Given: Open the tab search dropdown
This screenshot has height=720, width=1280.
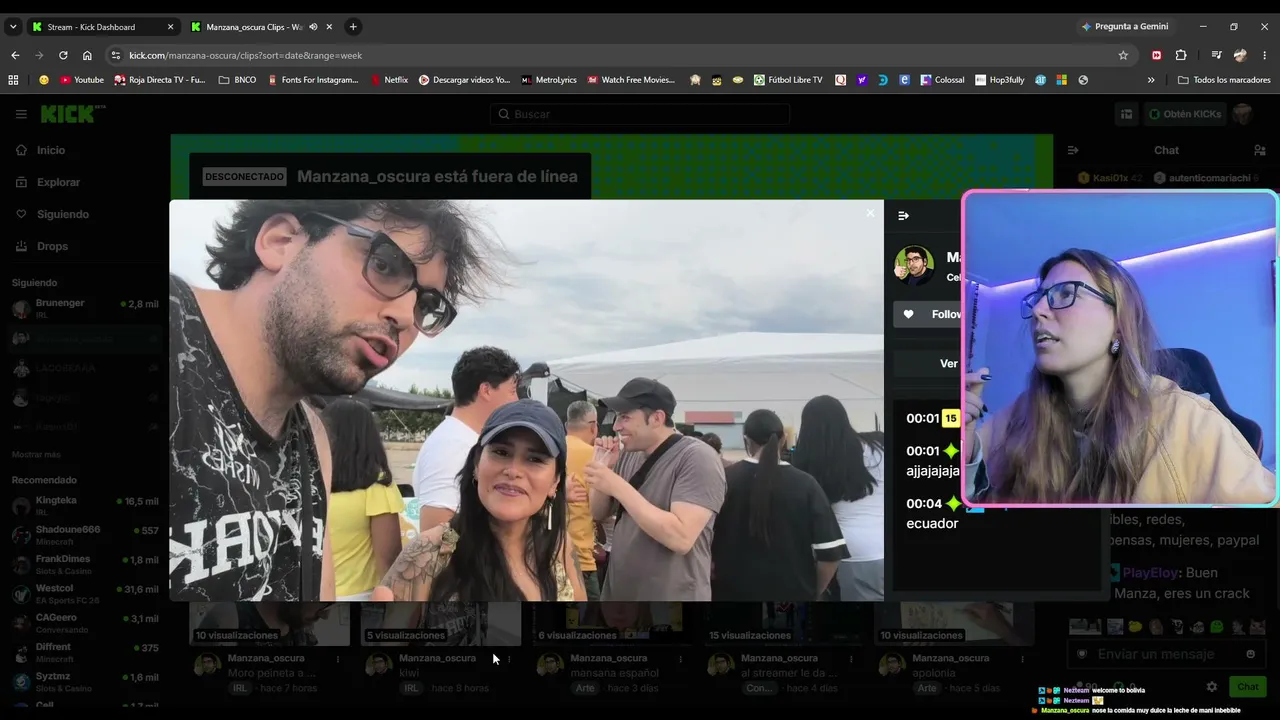Looking at the screenshot, I should [x=13, y=27].
